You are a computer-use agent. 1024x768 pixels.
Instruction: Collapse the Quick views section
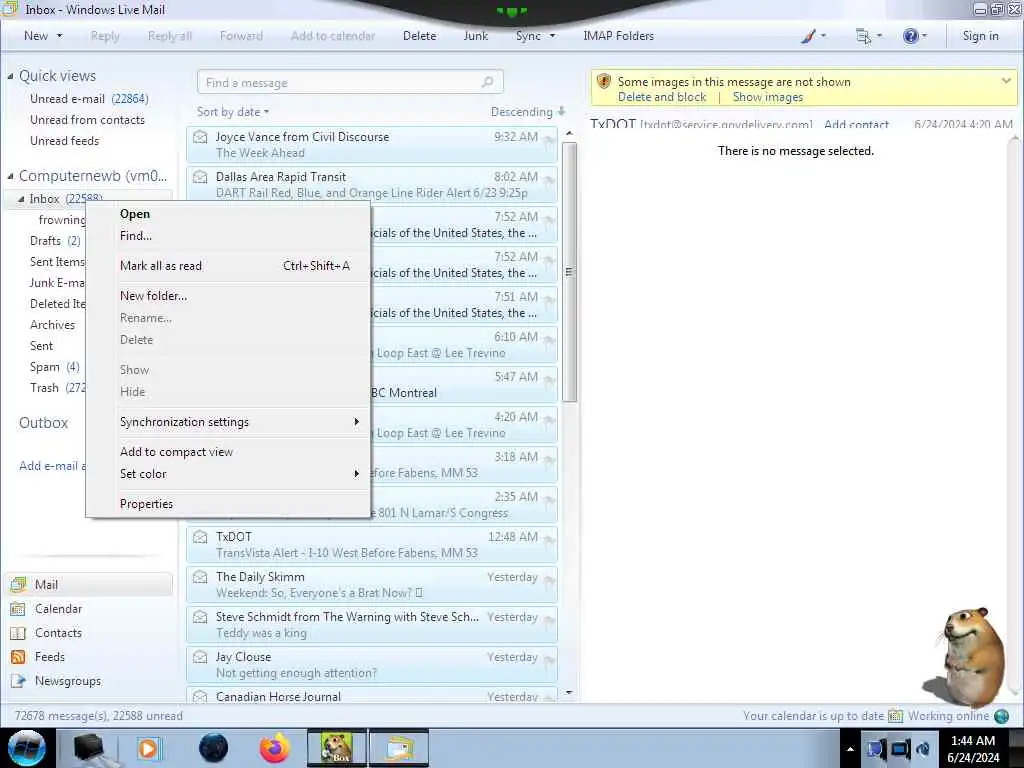[x=10, y=76]
